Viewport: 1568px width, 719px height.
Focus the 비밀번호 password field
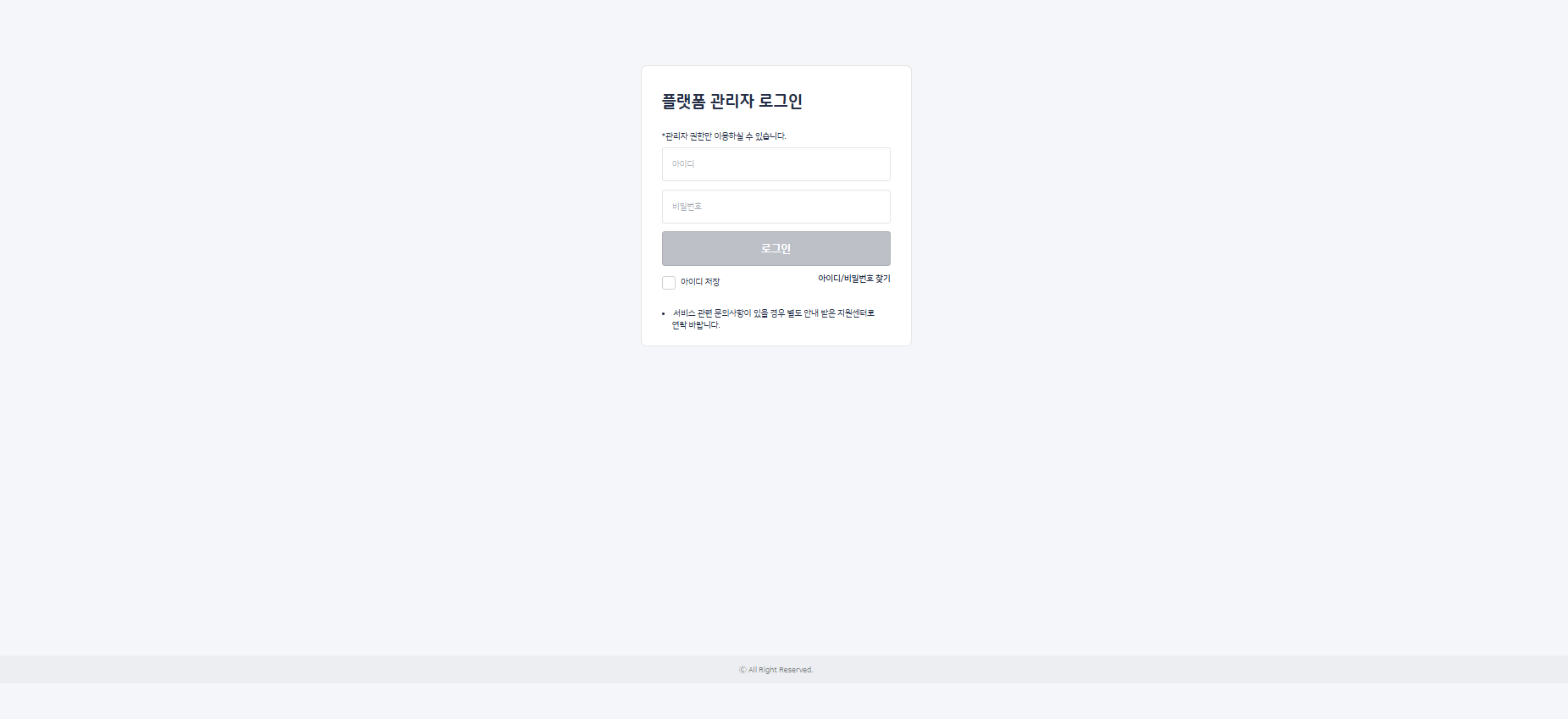(776, 207)
